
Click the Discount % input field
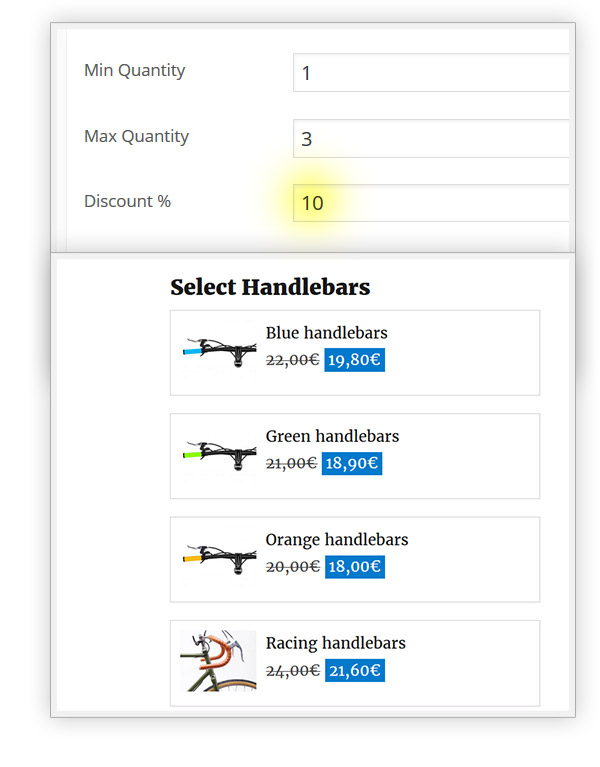click(430, 203)
